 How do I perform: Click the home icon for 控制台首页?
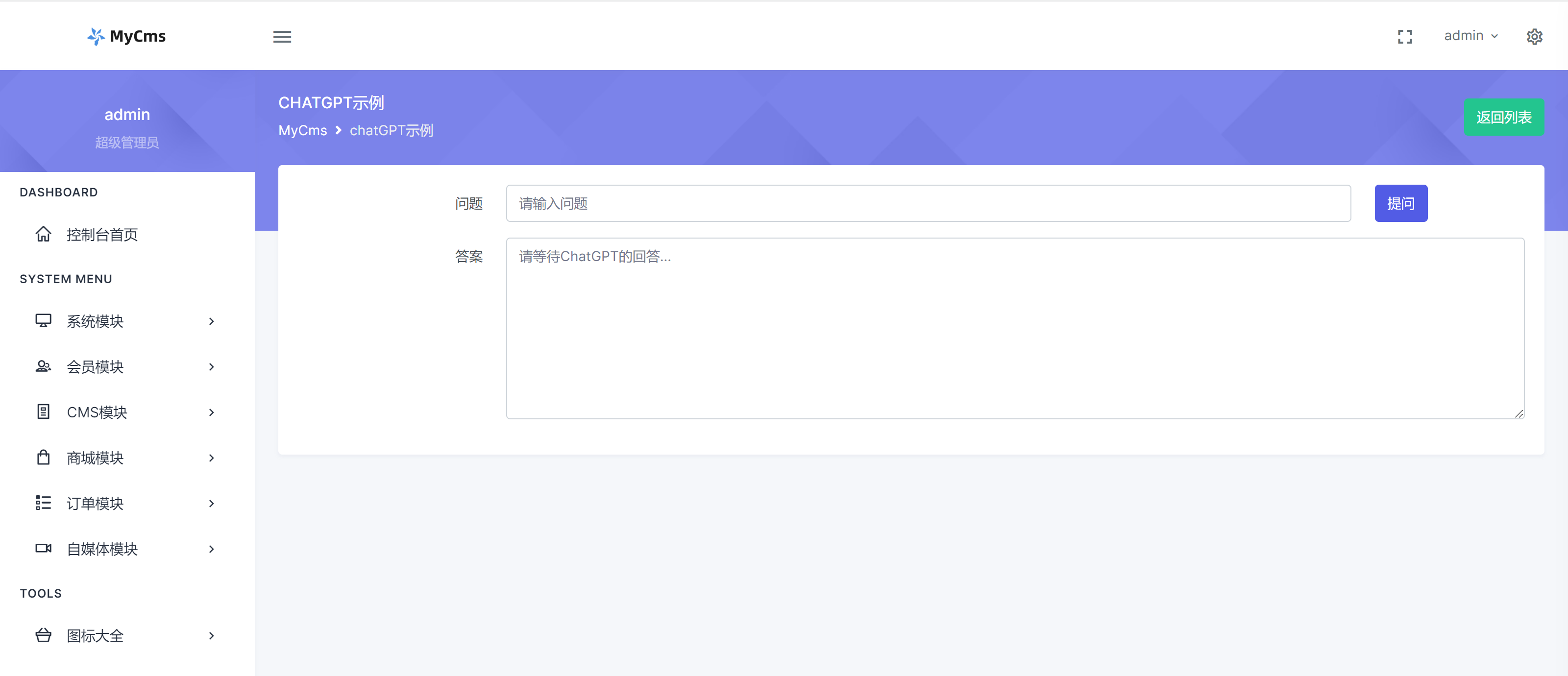pyautogui.click(x=43, y=234)
